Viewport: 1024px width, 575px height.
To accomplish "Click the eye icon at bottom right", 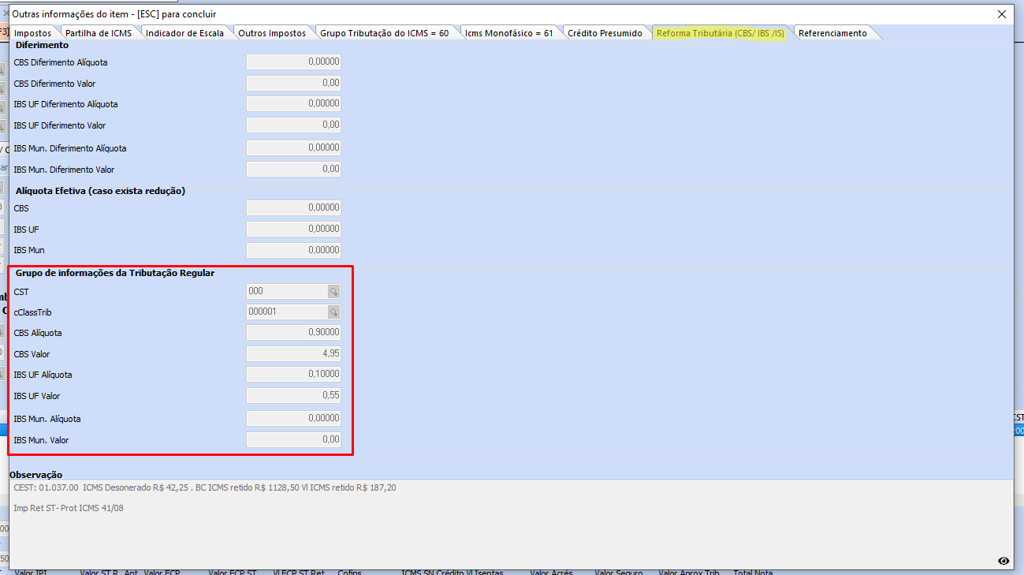I will (x=1003, y=561).
